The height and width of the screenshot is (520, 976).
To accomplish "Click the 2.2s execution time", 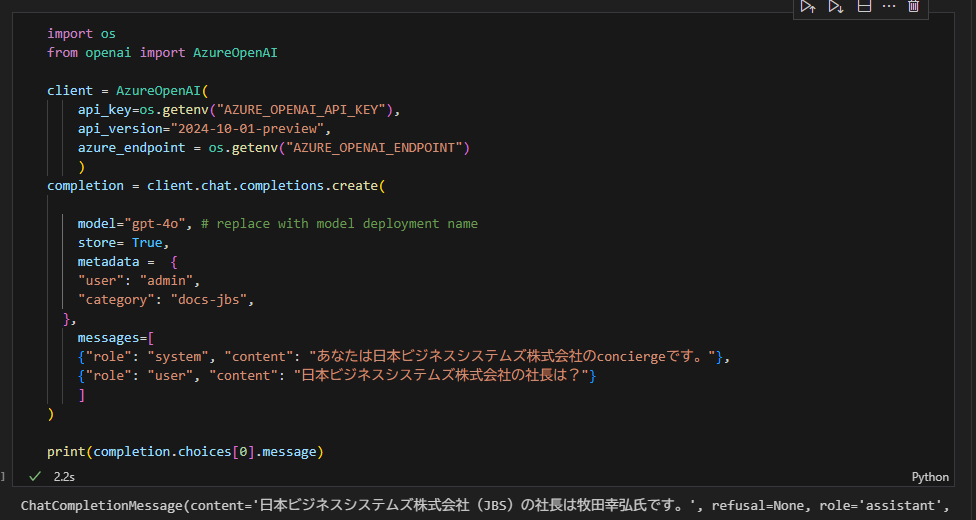I will click(x=64, y=477).
